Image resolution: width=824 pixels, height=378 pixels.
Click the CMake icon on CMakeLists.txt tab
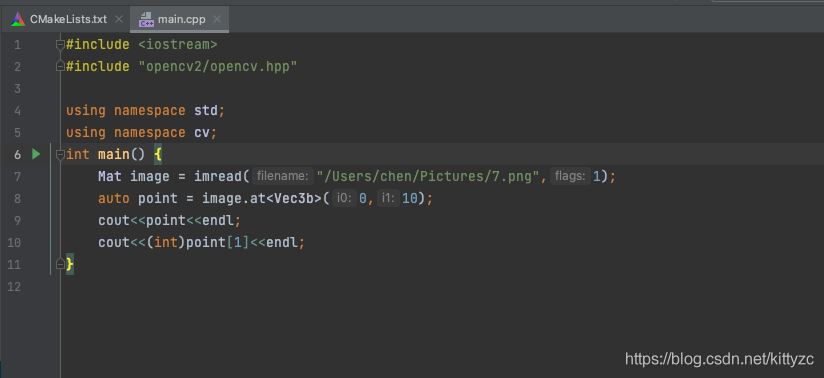point(18,19)
